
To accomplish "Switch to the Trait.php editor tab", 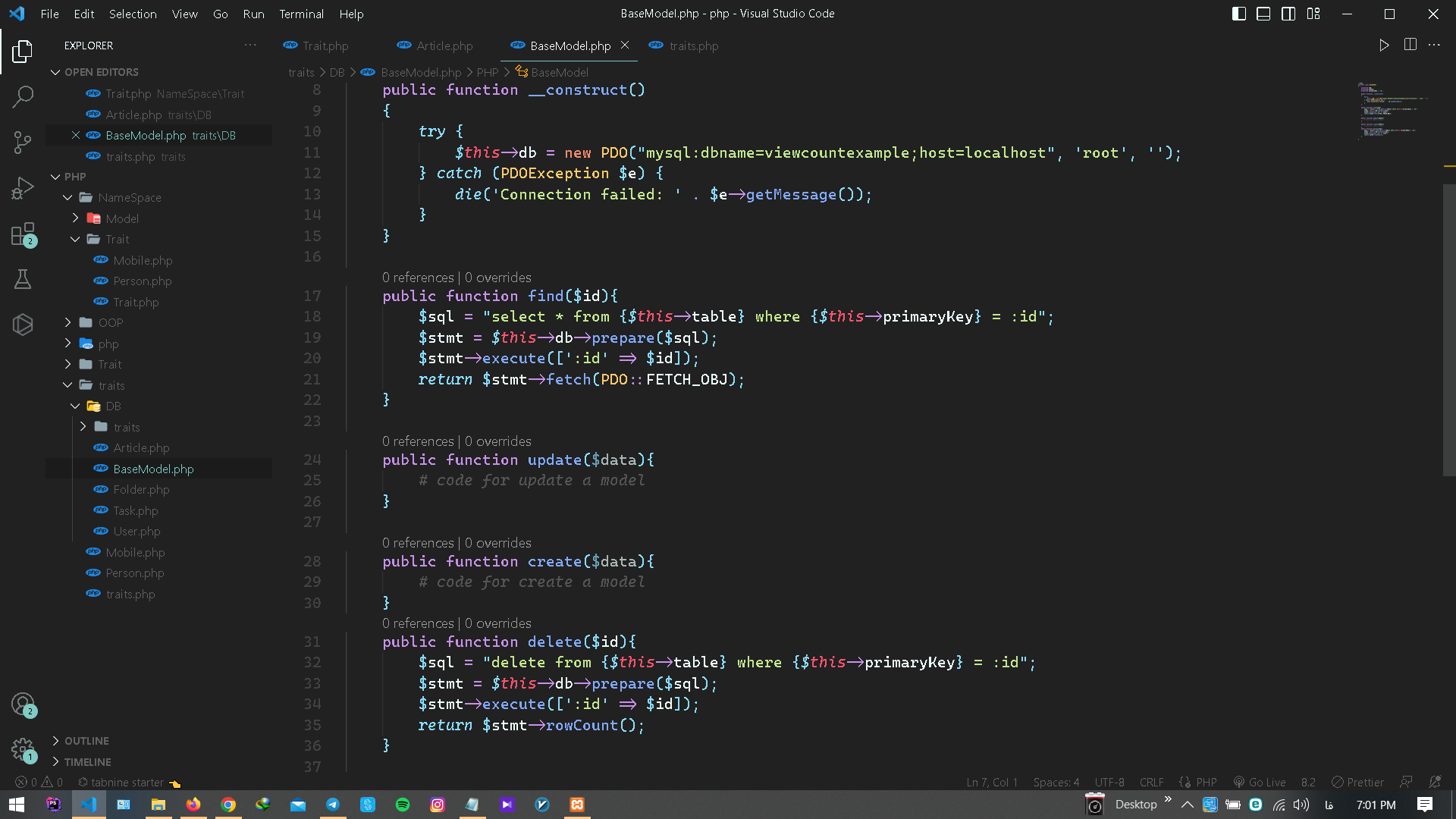I will [x=325, y=45].
